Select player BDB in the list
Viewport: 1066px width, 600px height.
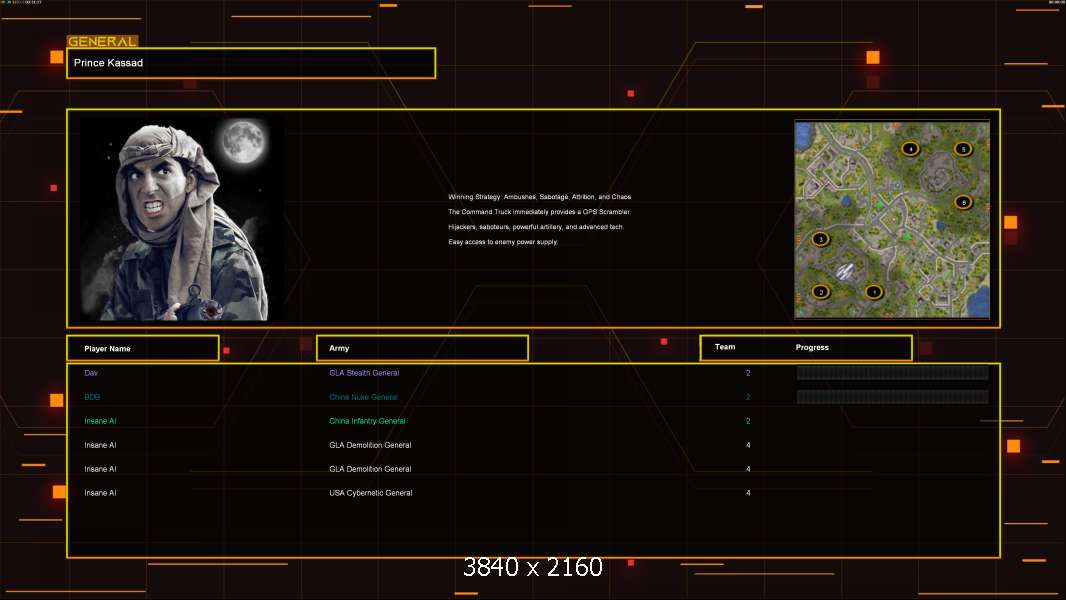click(x=92, y=397)
